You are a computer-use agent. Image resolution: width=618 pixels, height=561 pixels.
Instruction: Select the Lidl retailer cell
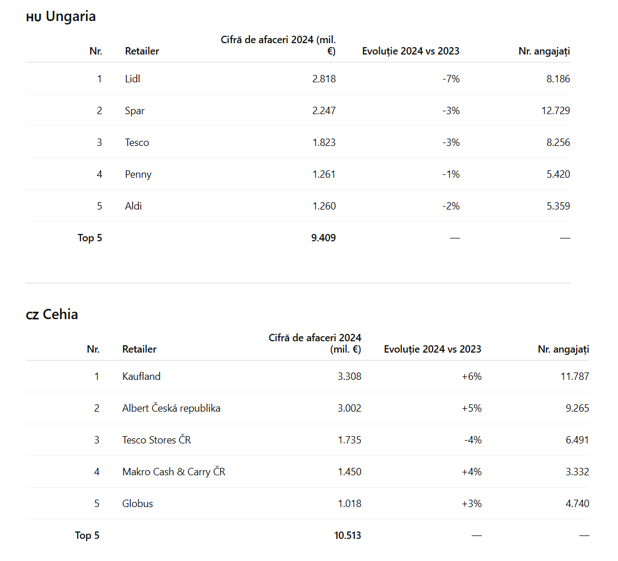[132, 79]
